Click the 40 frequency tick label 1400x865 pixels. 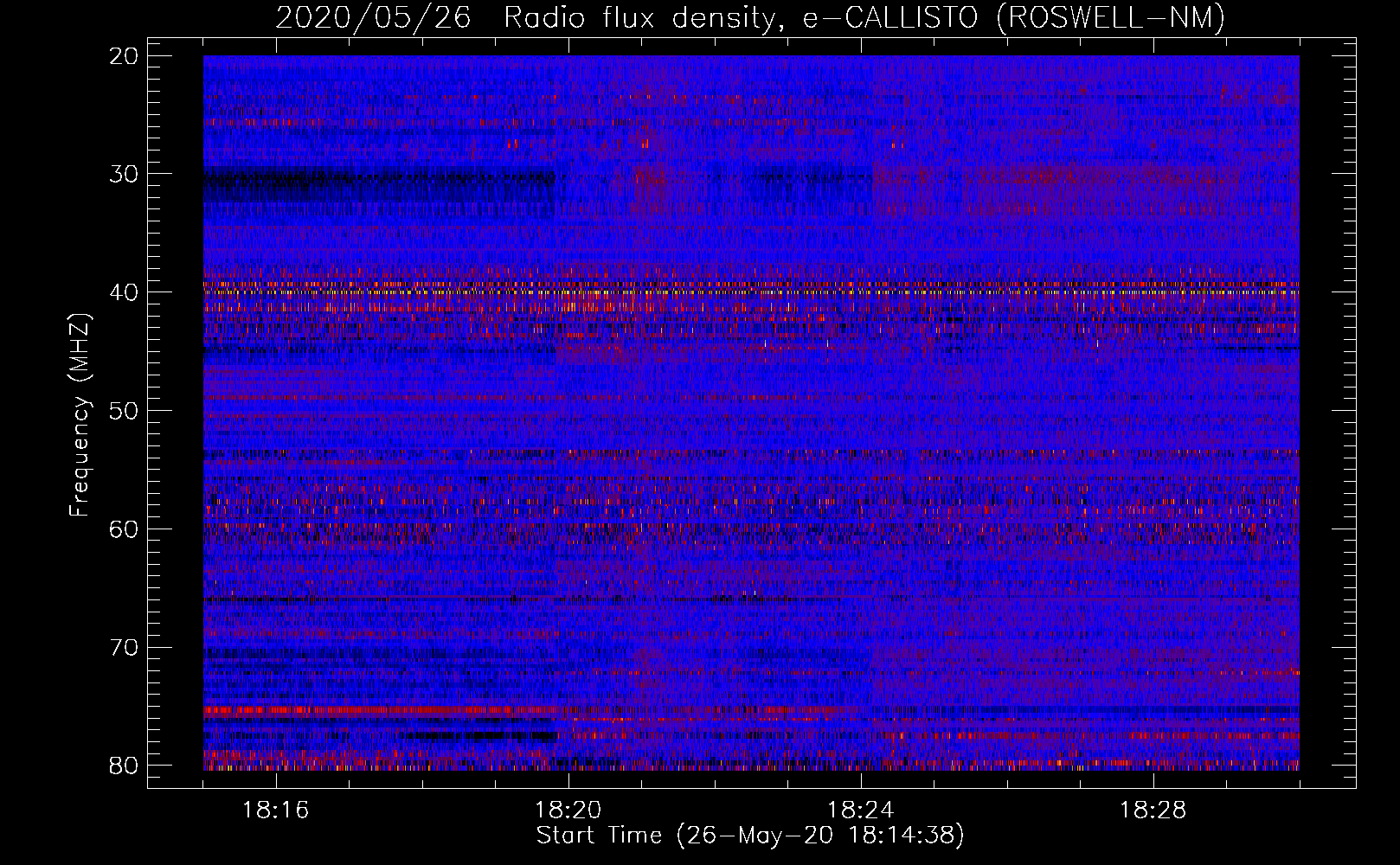point(125,292)
